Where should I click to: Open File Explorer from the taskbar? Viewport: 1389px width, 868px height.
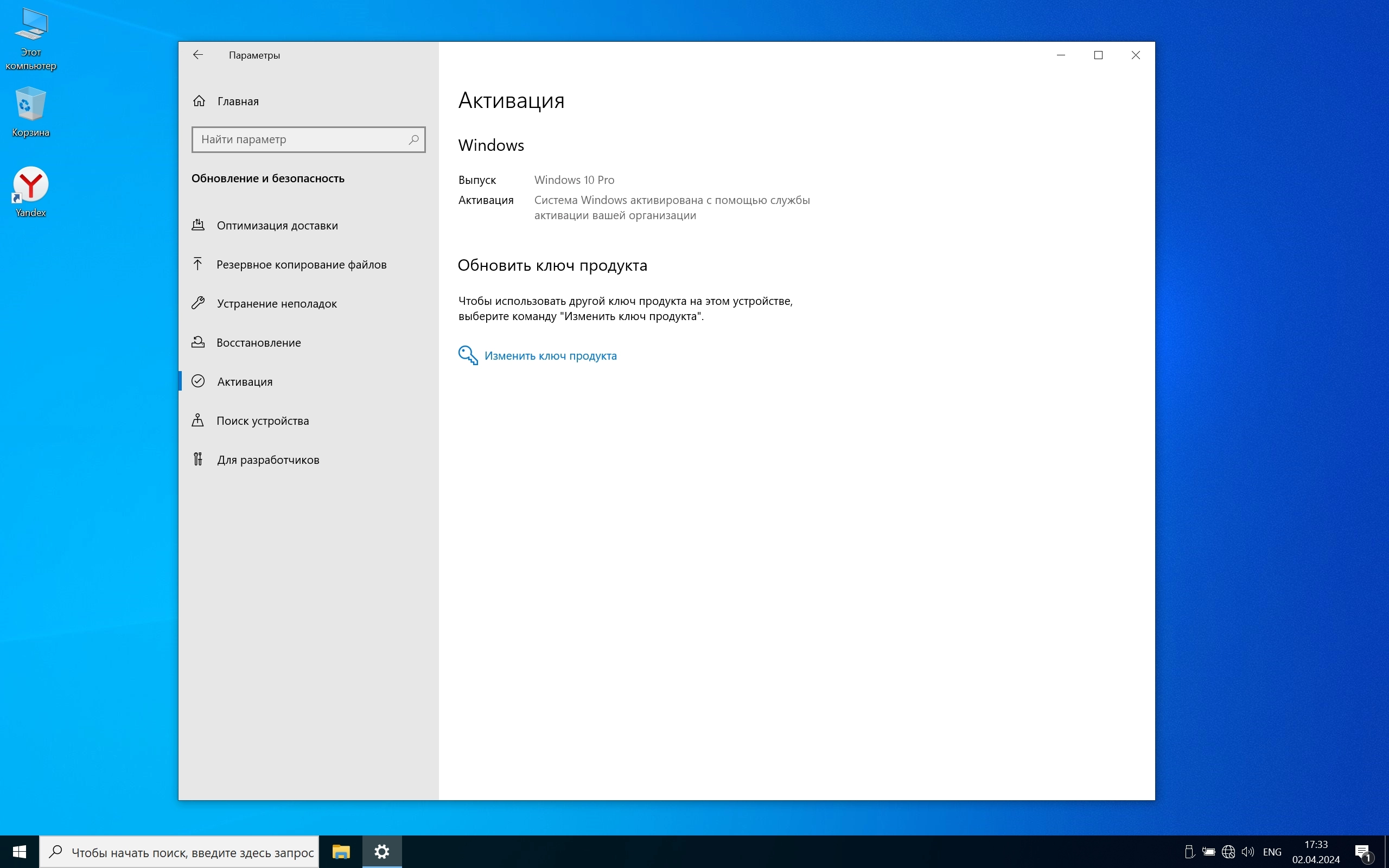(x=341, y=852)
